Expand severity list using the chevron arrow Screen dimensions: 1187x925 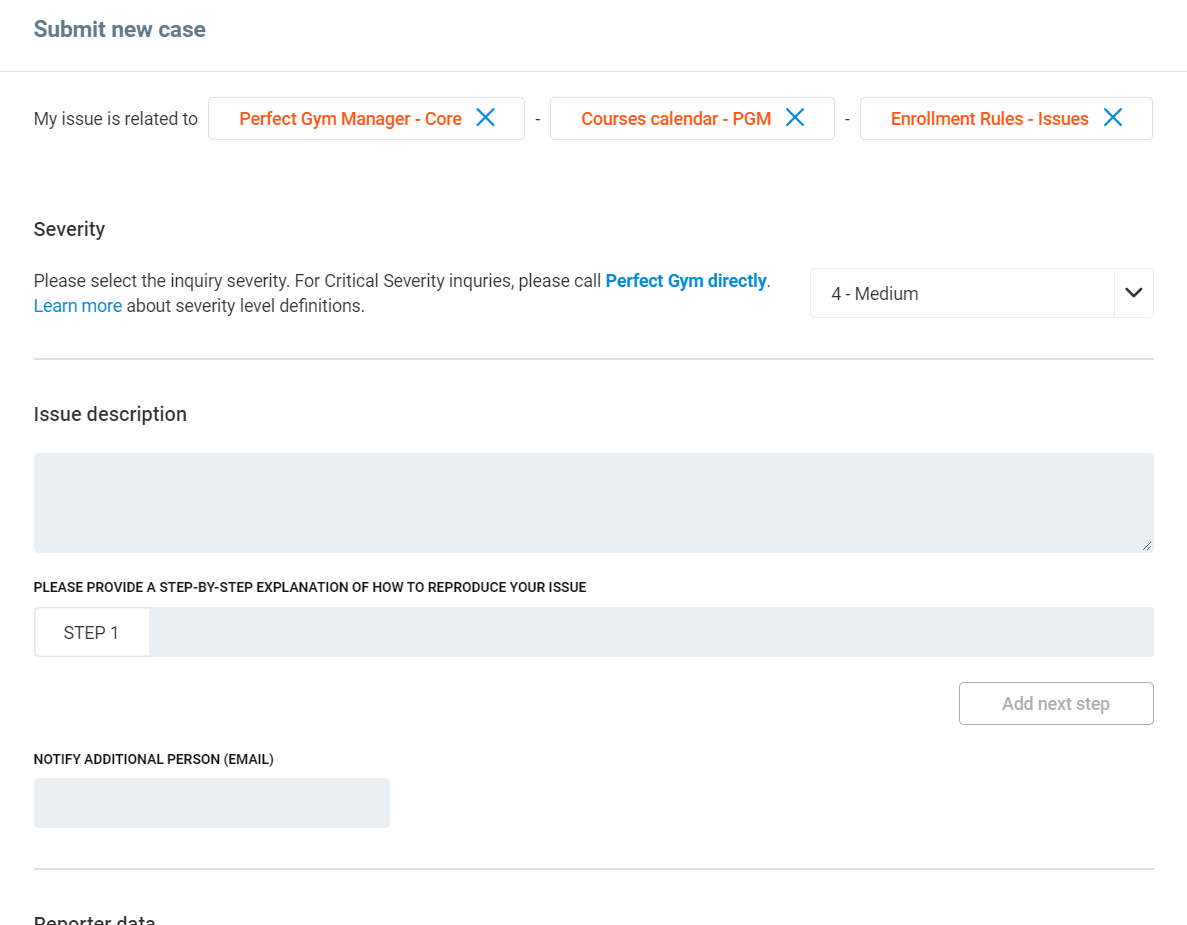(1133, 294)
